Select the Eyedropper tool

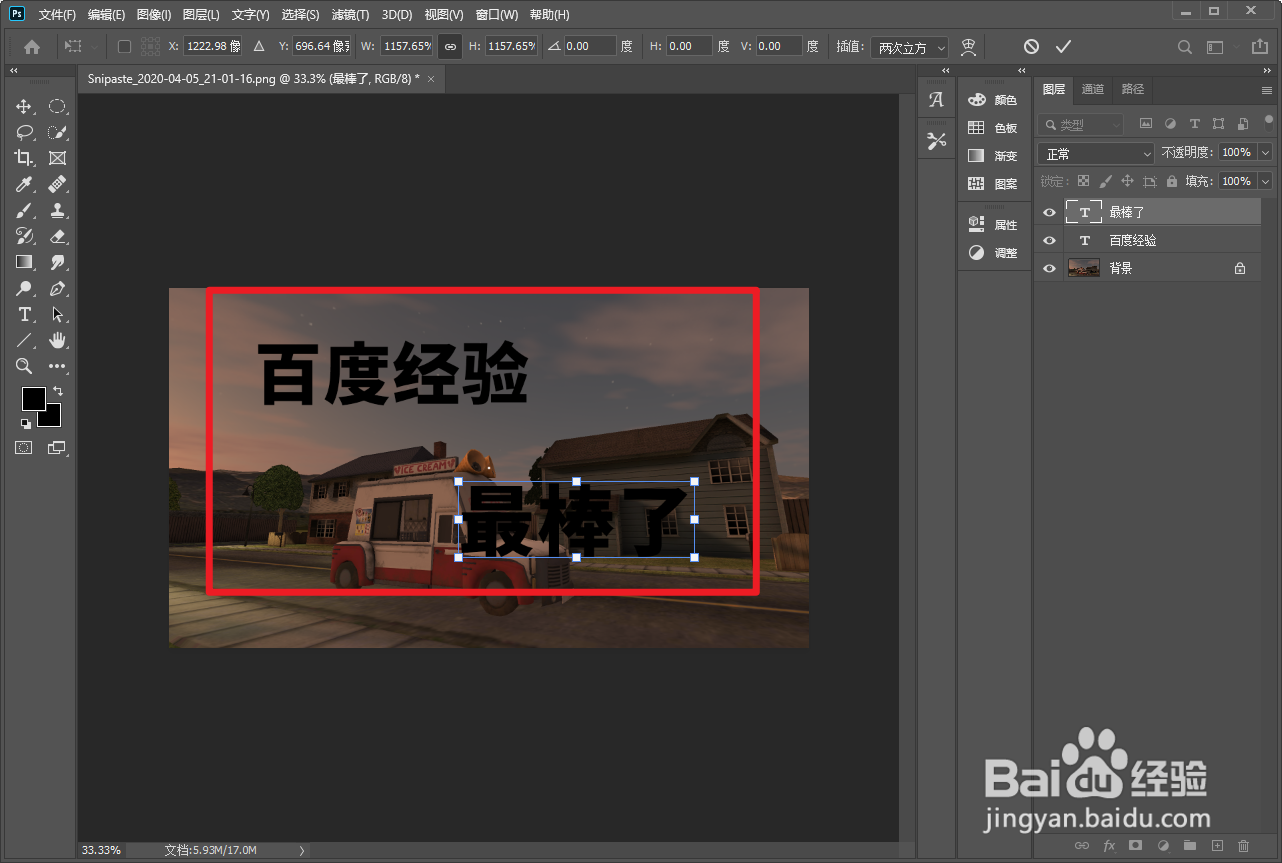pos(24,184)
